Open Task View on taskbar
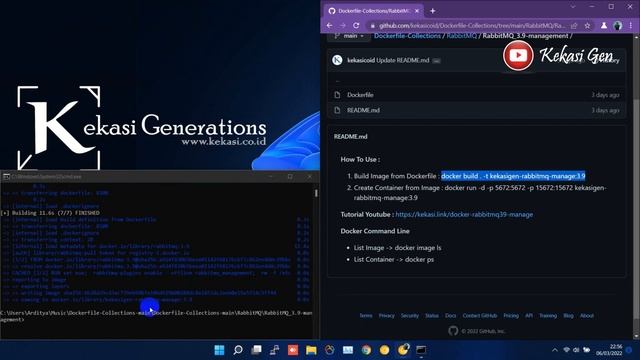The width and height of the screenshot is (640, 360). tap(256, 350)
